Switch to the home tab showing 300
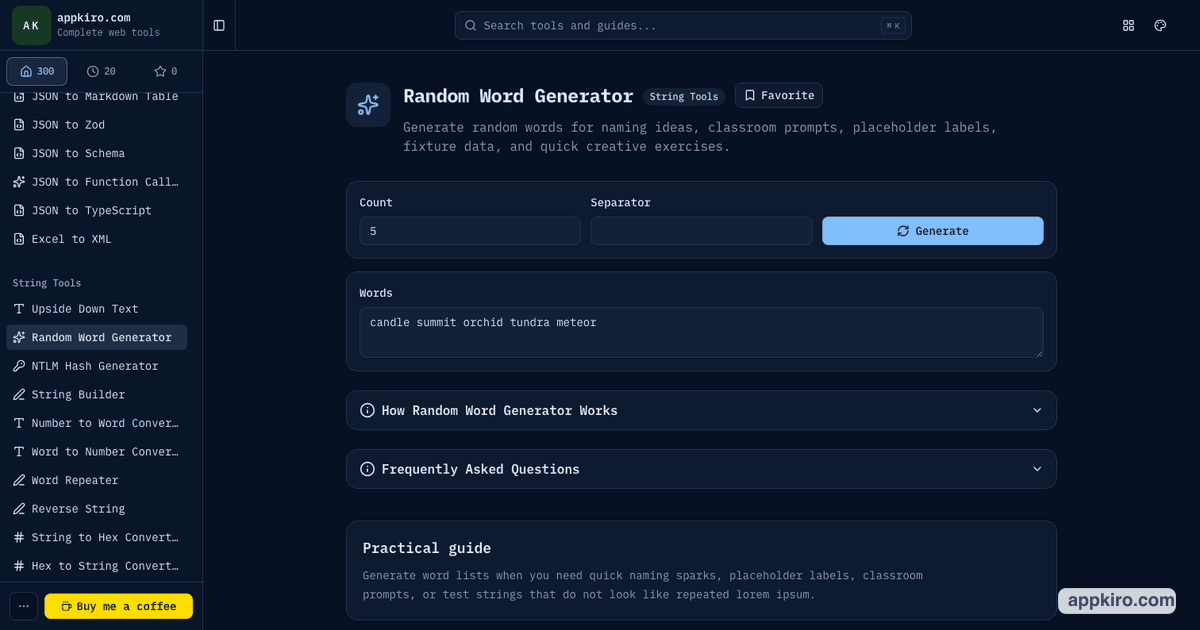 pos(37,71)
